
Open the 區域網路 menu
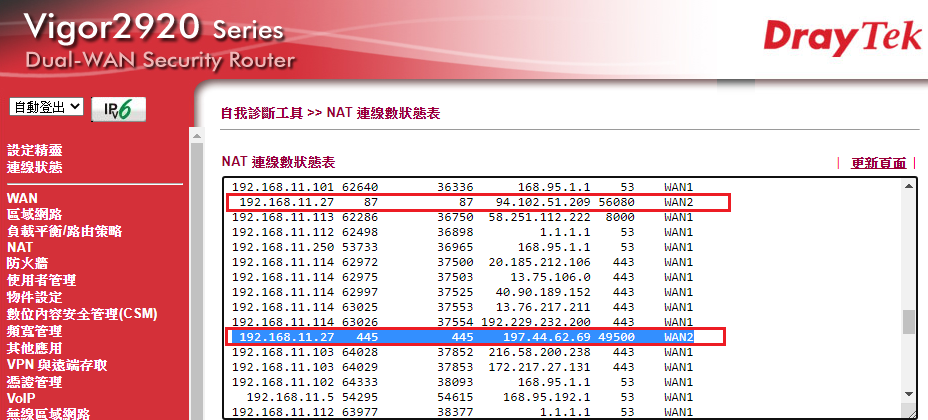[34, 214]
